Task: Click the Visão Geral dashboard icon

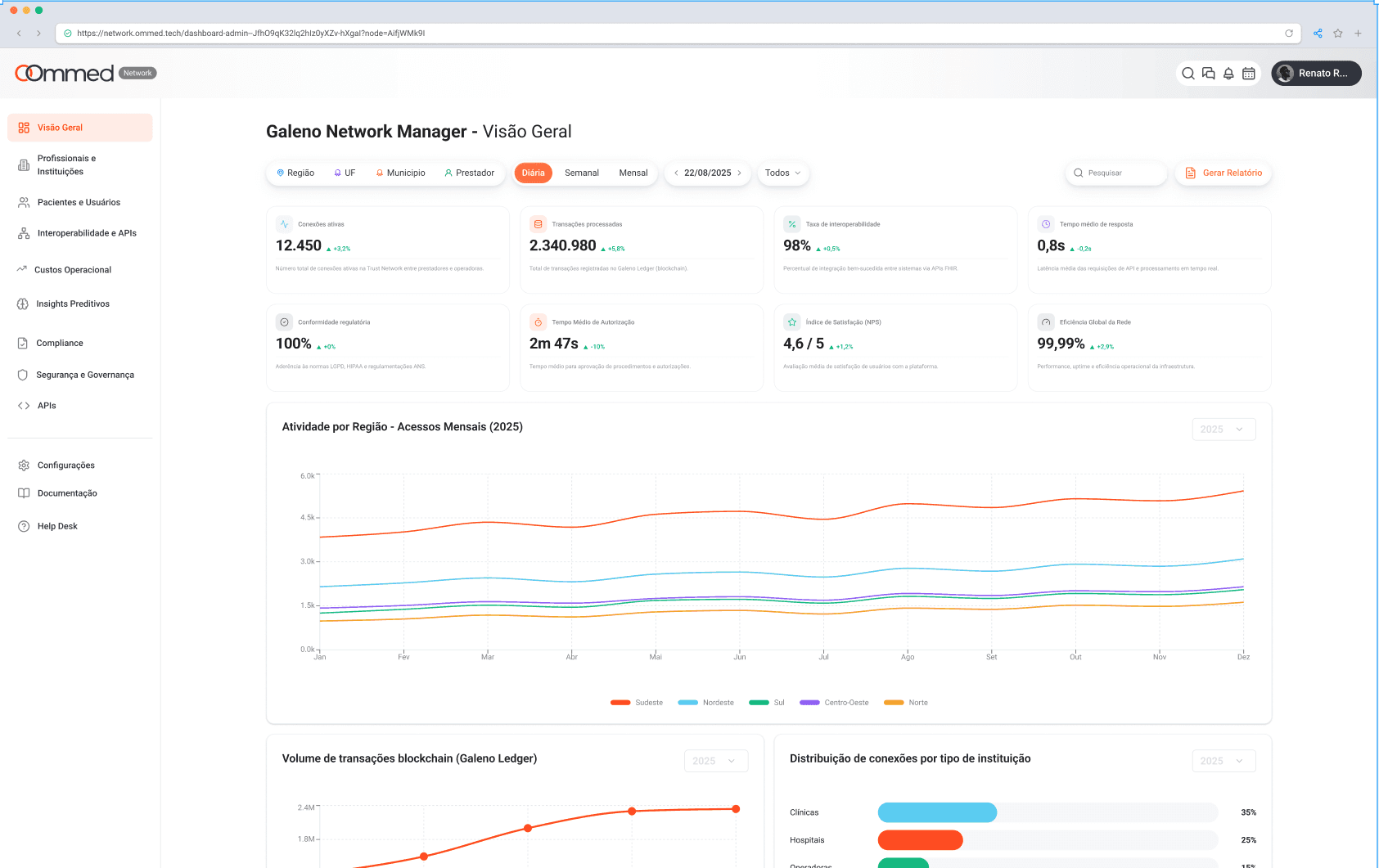Action: (x=24, y=128)
